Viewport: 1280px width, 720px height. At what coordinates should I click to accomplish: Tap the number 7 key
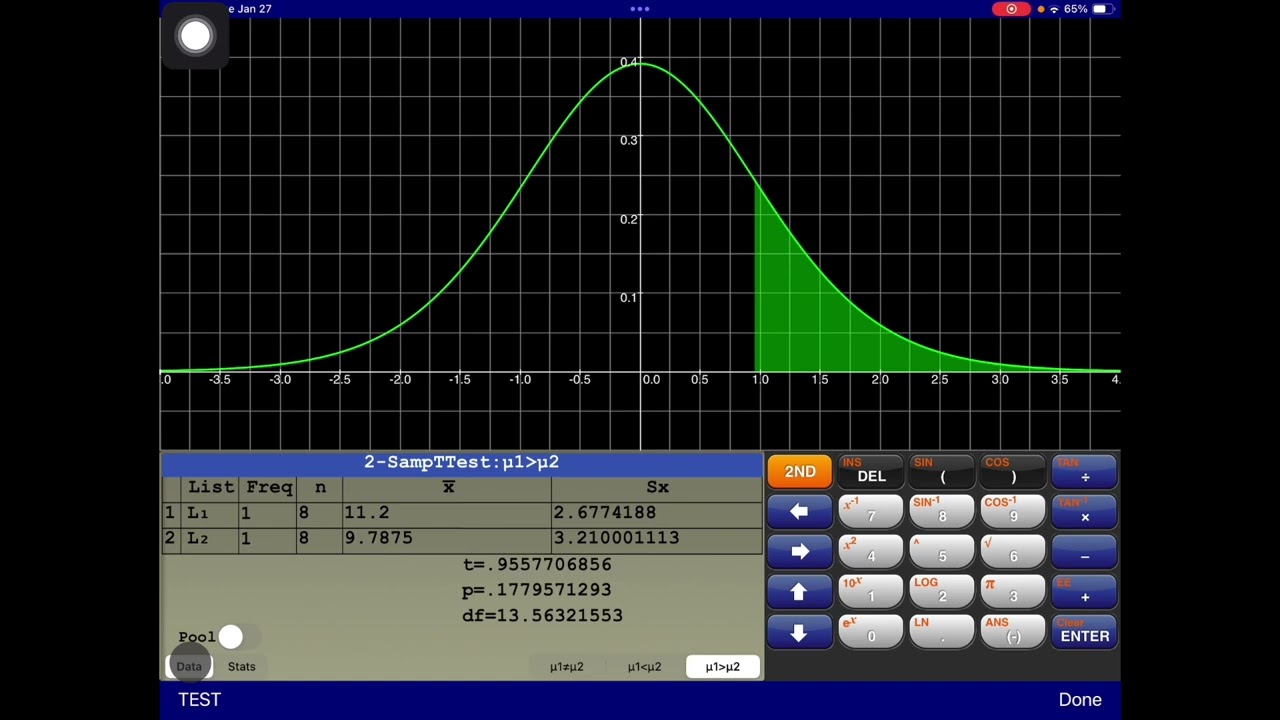coord(871,512)
